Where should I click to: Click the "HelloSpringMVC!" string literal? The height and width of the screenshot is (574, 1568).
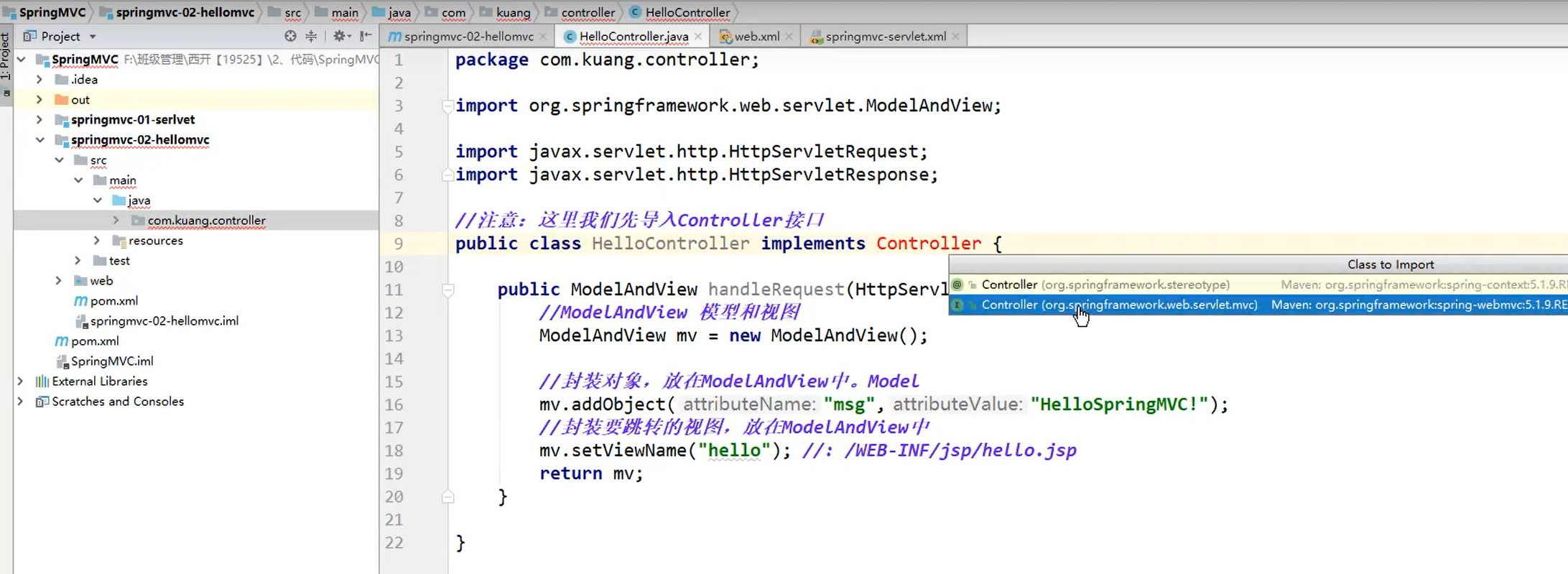pos(1120,405)
